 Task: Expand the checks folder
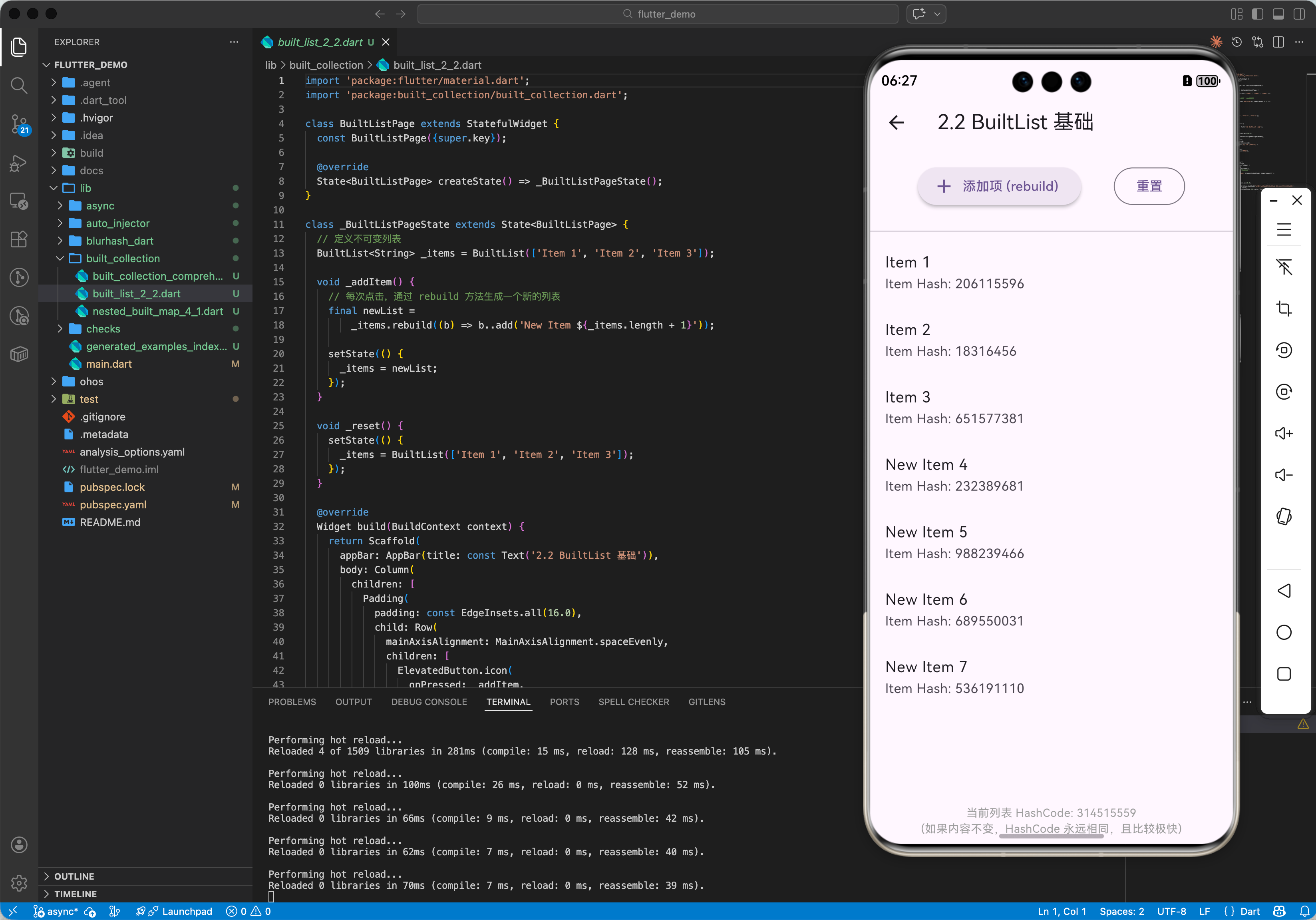103,329
